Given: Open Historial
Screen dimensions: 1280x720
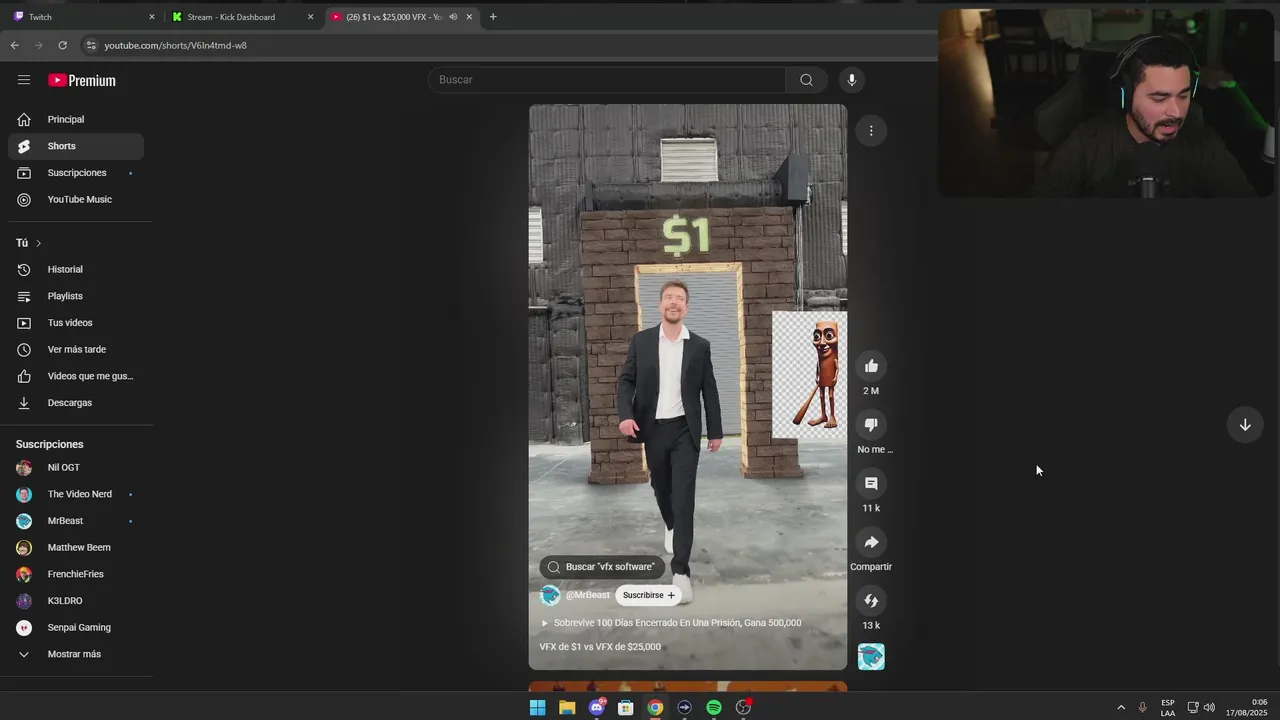Looking at the screenshot, I should 76,269.
